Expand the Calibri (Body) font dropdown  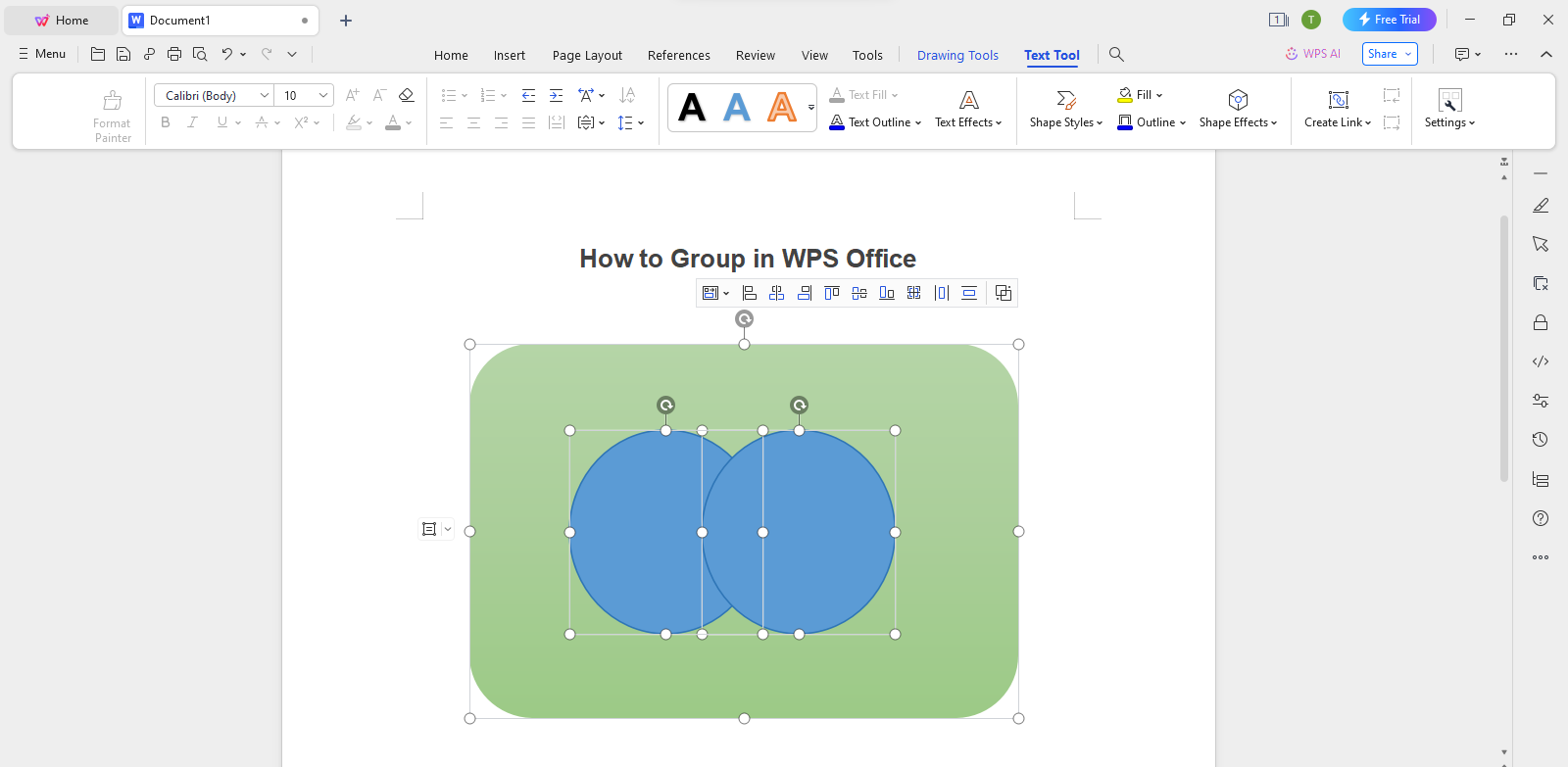pos(264,95)
